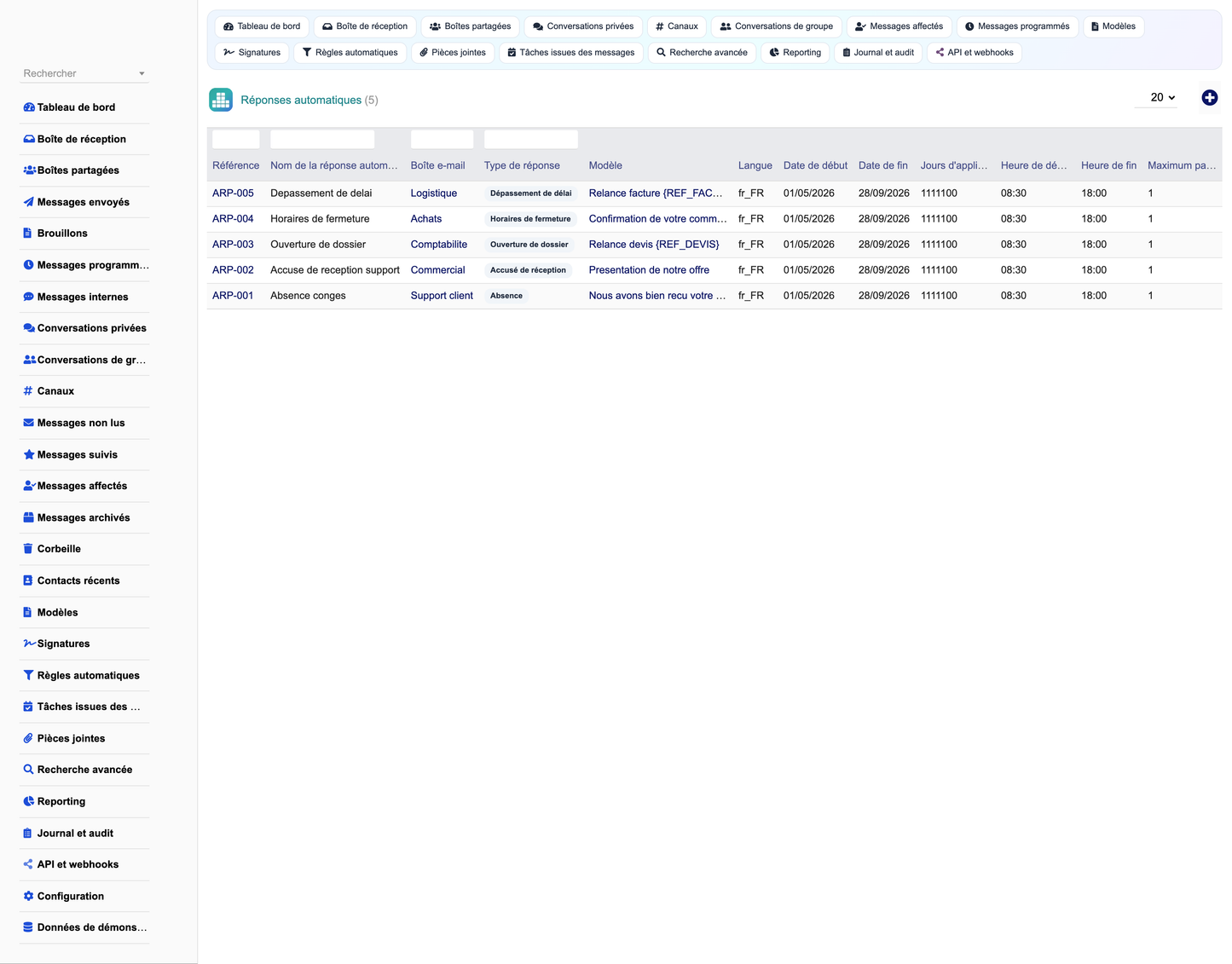The height and width of the screenshot is (964, 1232).
Task: Click the API et webhooks share icon in sidebar
Action: tap(28, 864)
